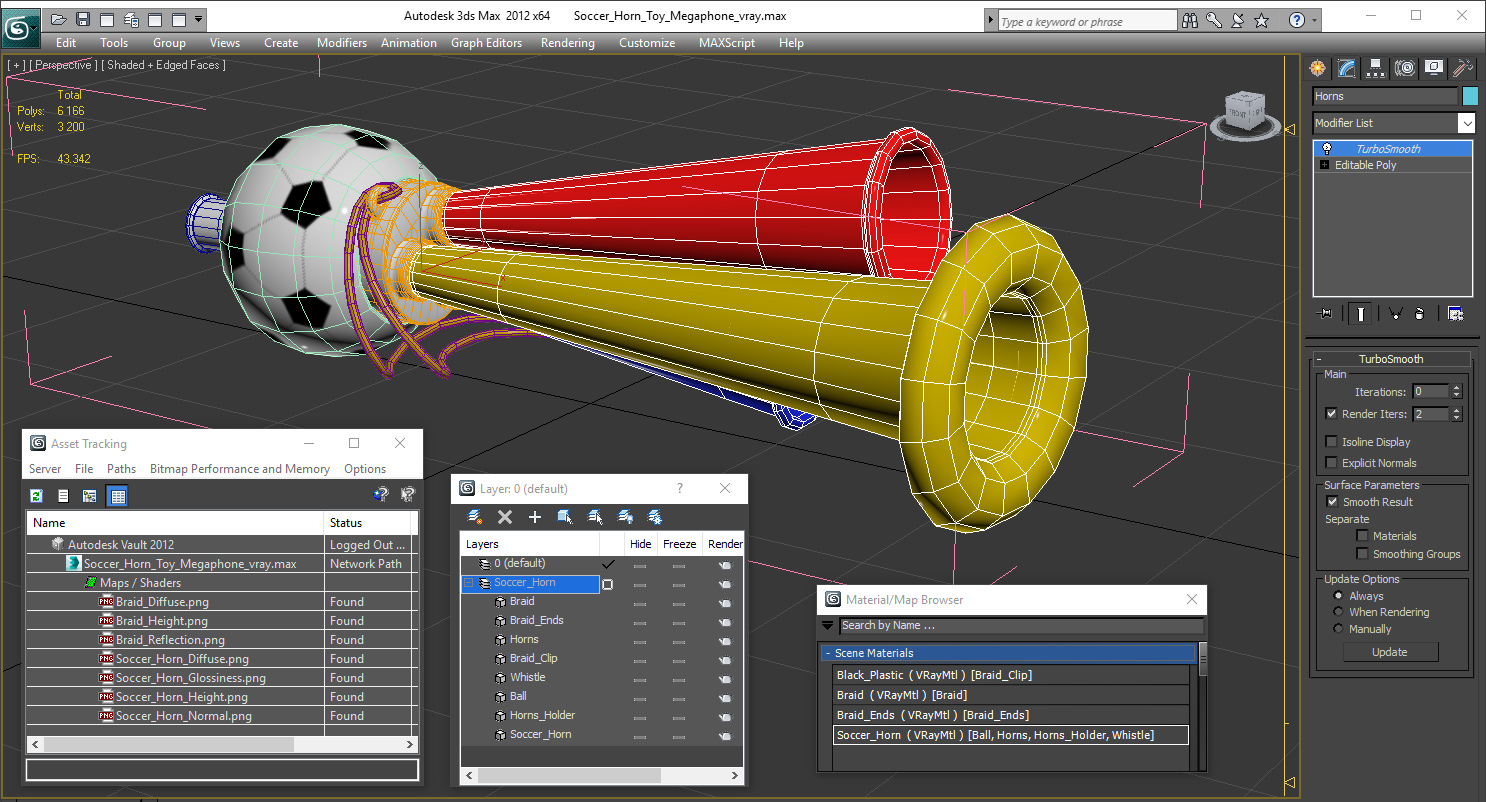
Task: Open the Rendering menu
Action: pos(567,43)
